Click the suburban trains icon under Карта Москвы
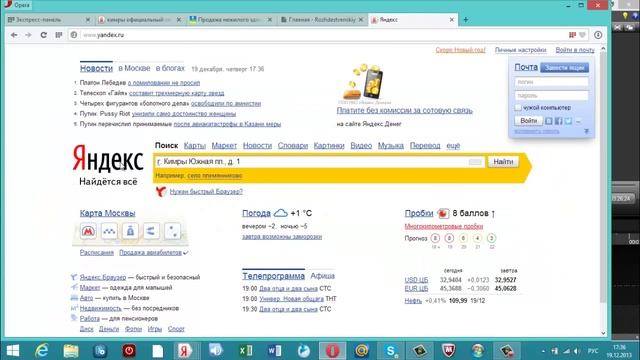 pos(109,231)
